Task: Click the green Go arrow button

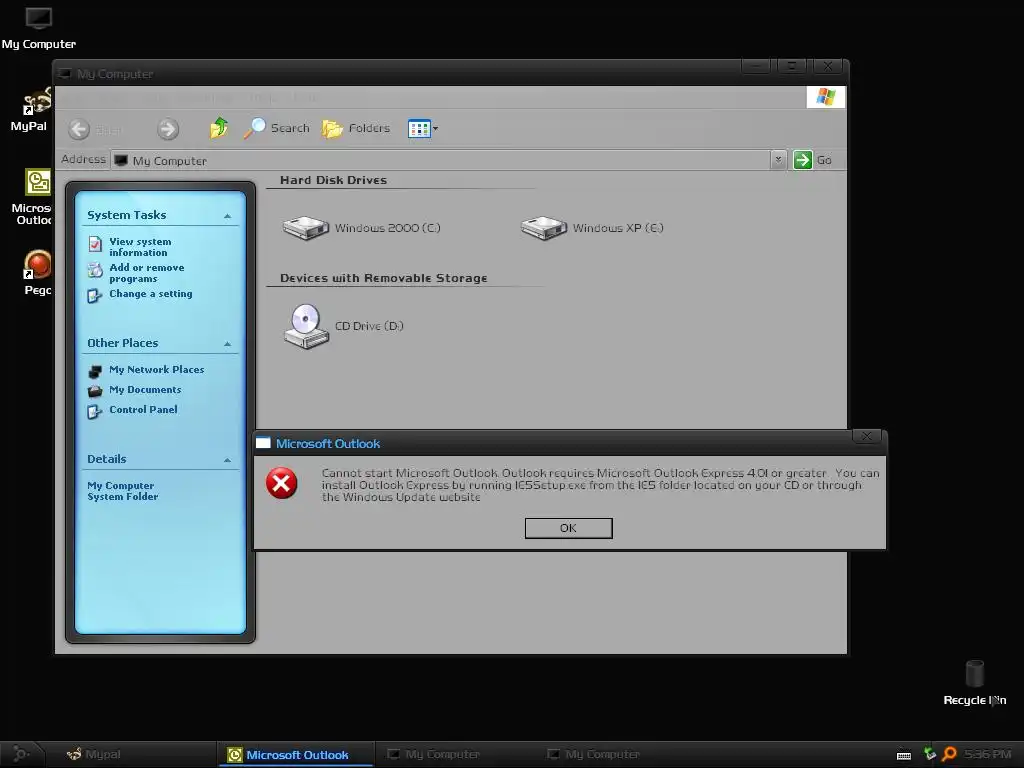Action: tap(803, 160)
